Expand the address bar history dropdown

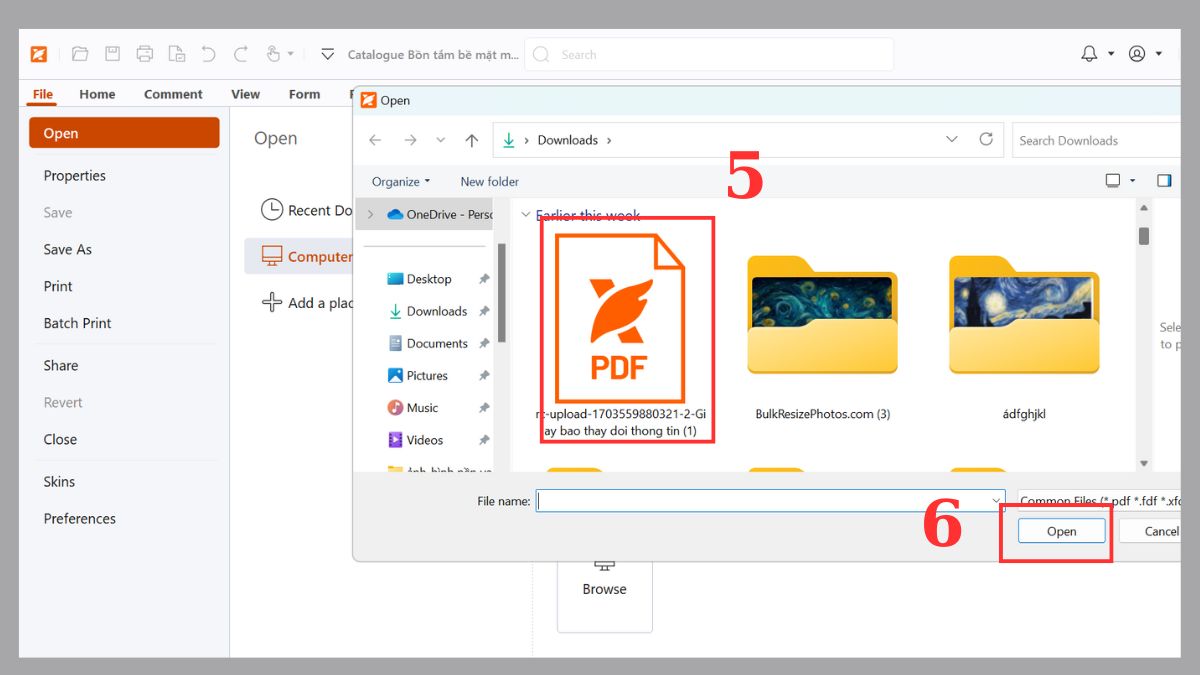point(951,140)
